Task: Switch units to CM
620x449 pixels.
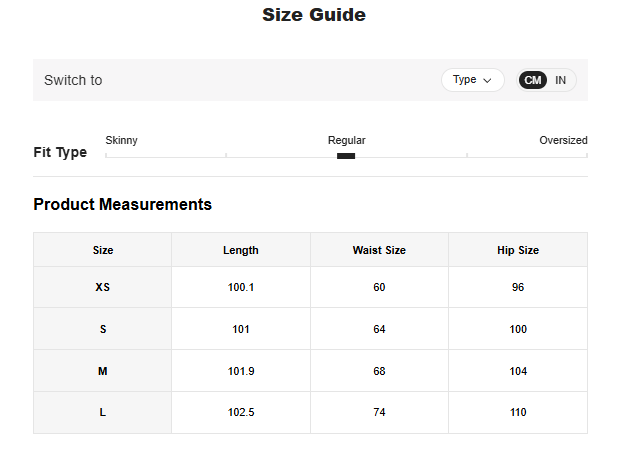Action: [533, 80]
